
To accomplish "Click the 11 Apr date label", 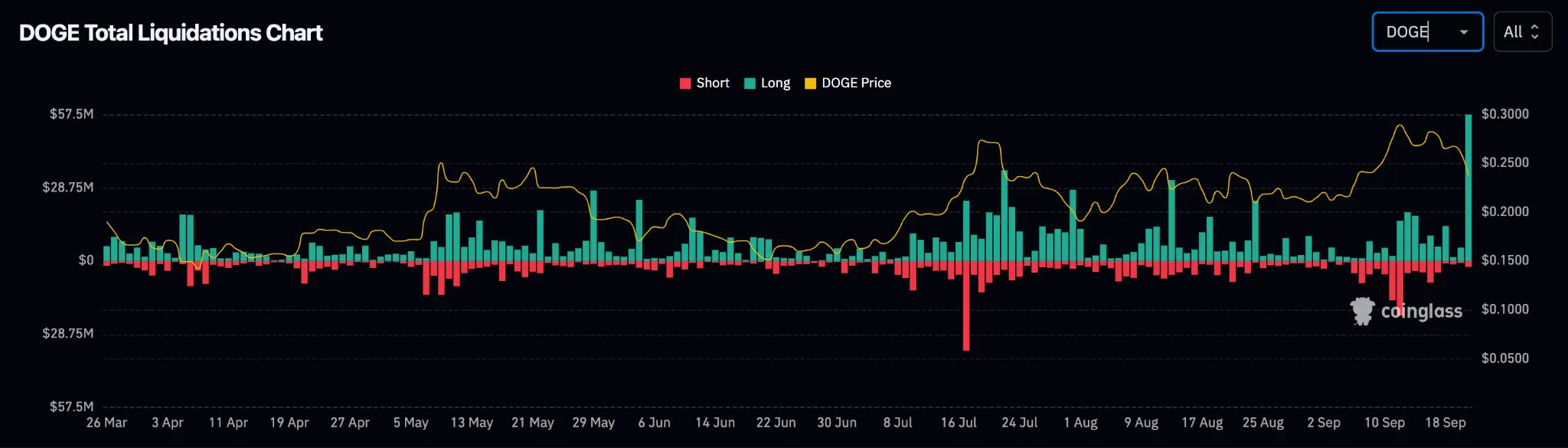I will (x=228, y=423).
